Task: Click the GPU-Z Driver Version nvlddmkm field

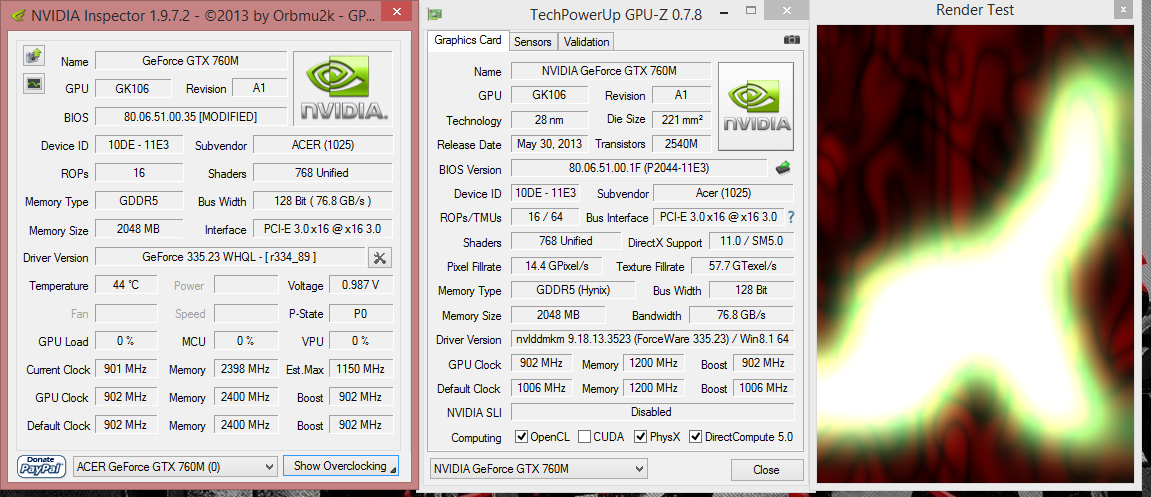Action: (653, 340)
